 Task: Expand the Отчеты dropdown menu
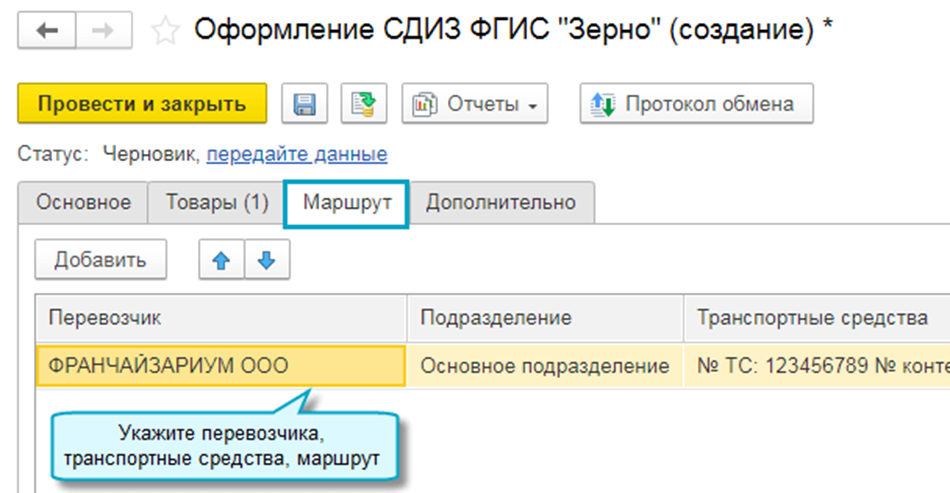pos(475,103)
